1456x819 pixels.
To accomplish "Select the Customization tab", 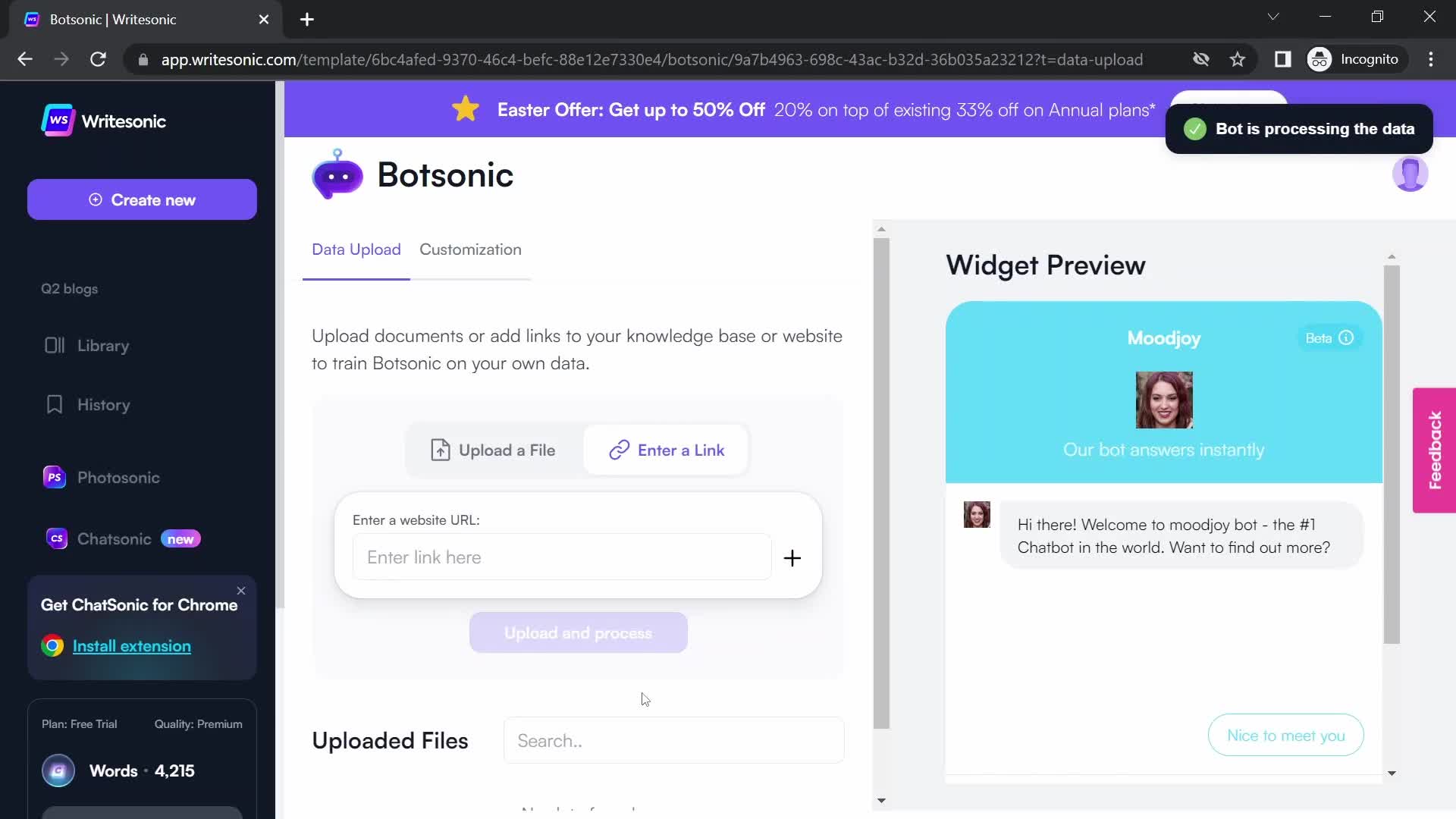I will (470, 249).
